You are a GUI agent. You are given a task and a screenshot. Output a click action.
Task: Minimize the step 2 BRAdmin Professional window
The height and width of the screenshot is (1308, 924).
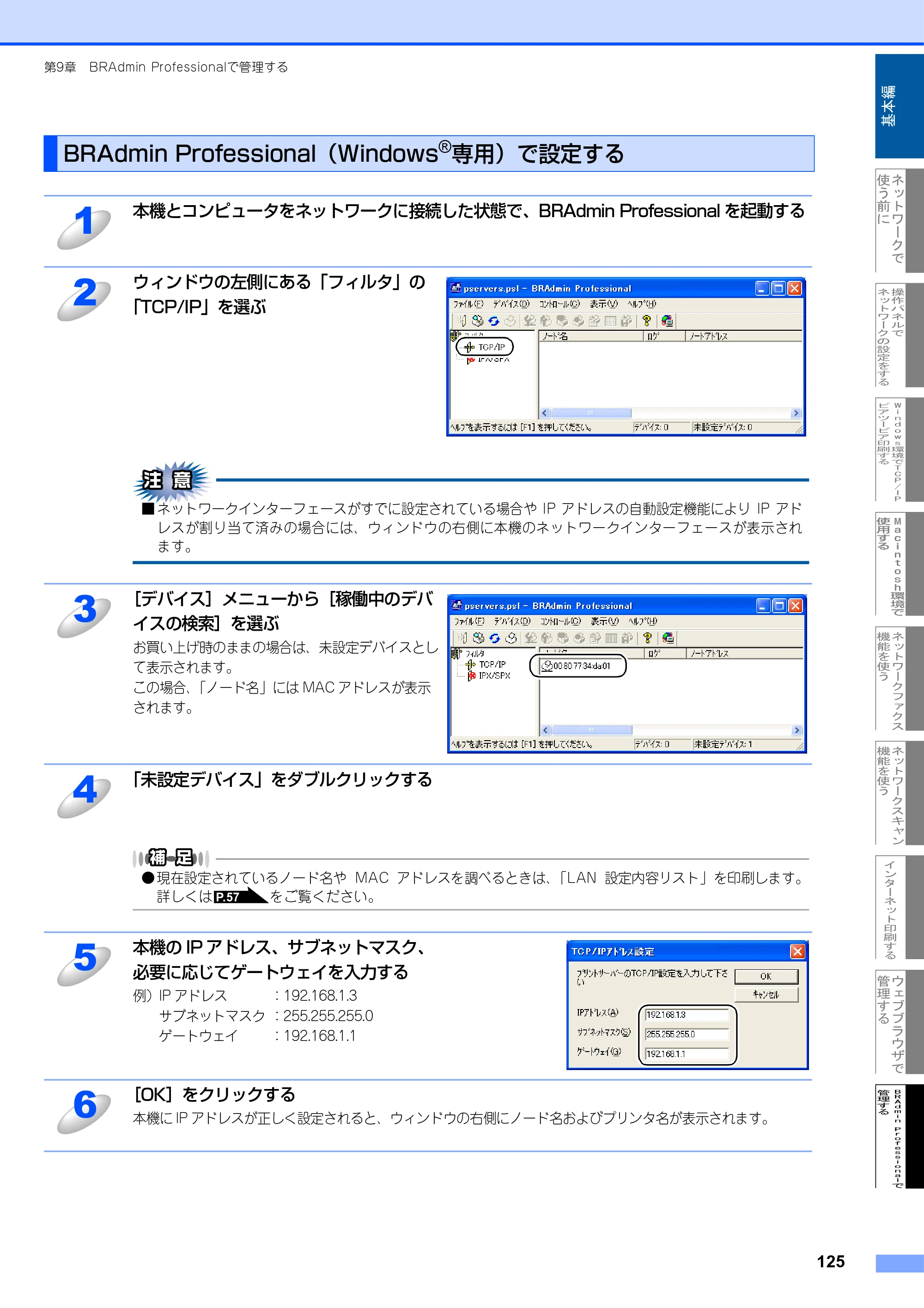(x=762, y=288)
